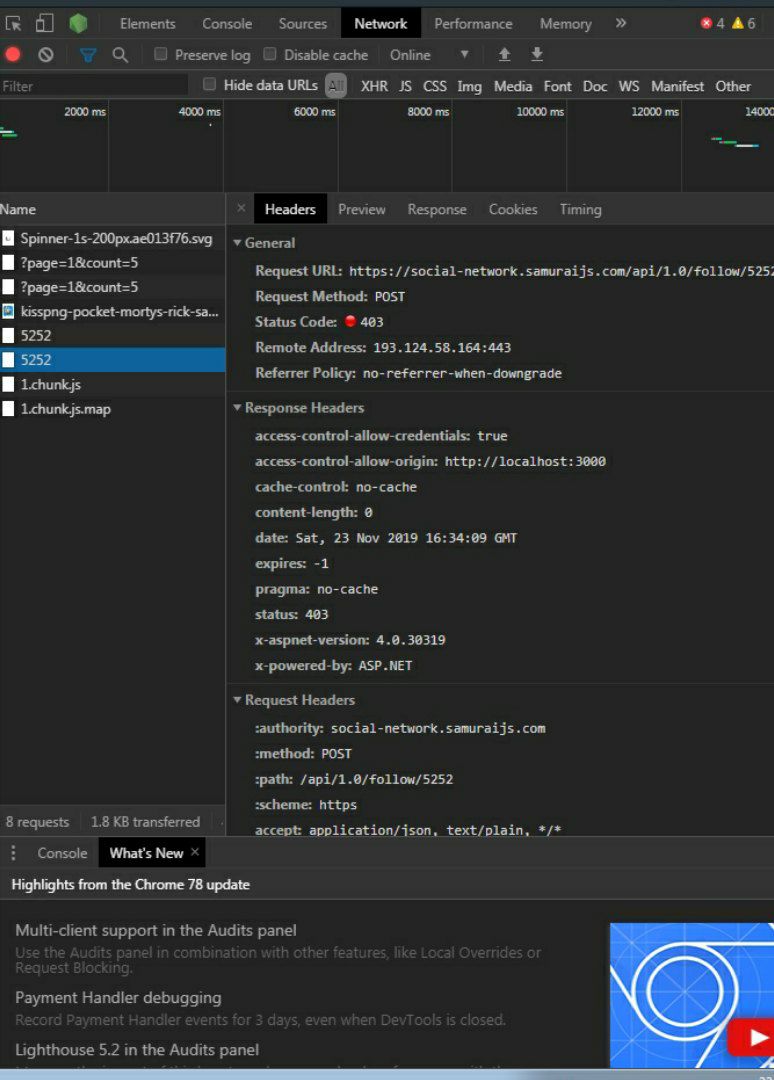Click the Payment Handler debugging heading
The height and width of the screenshot is (1080, 774).
(x=118, y=997)
